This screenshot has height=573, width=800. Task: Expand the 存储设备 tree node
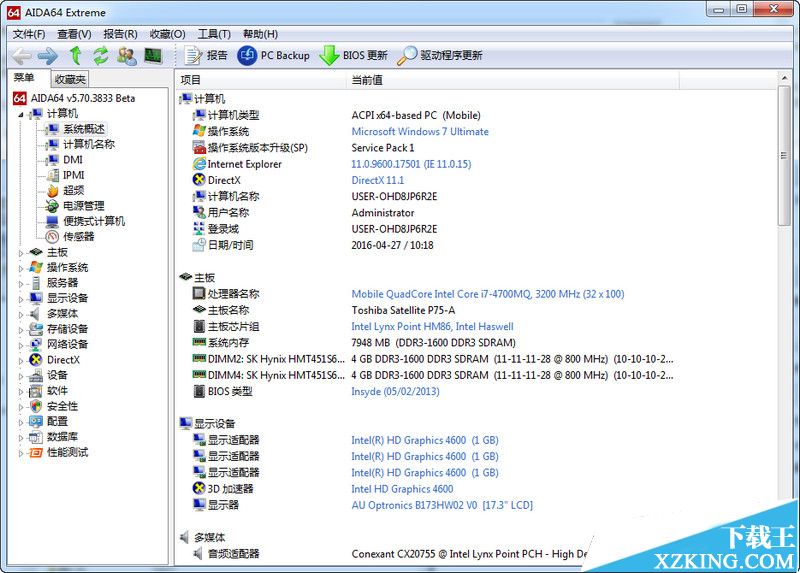[21, 330]
